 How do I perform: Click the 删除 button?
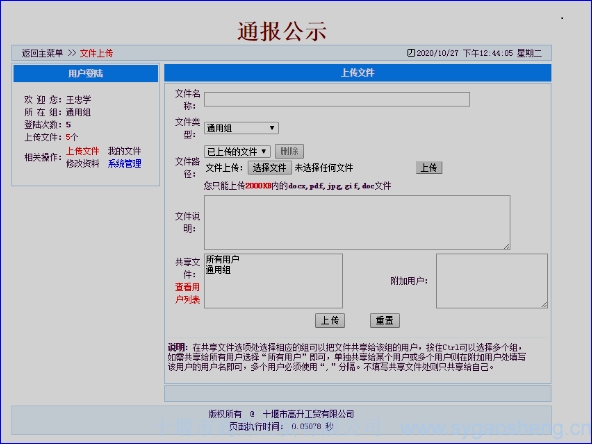point(289,151)
